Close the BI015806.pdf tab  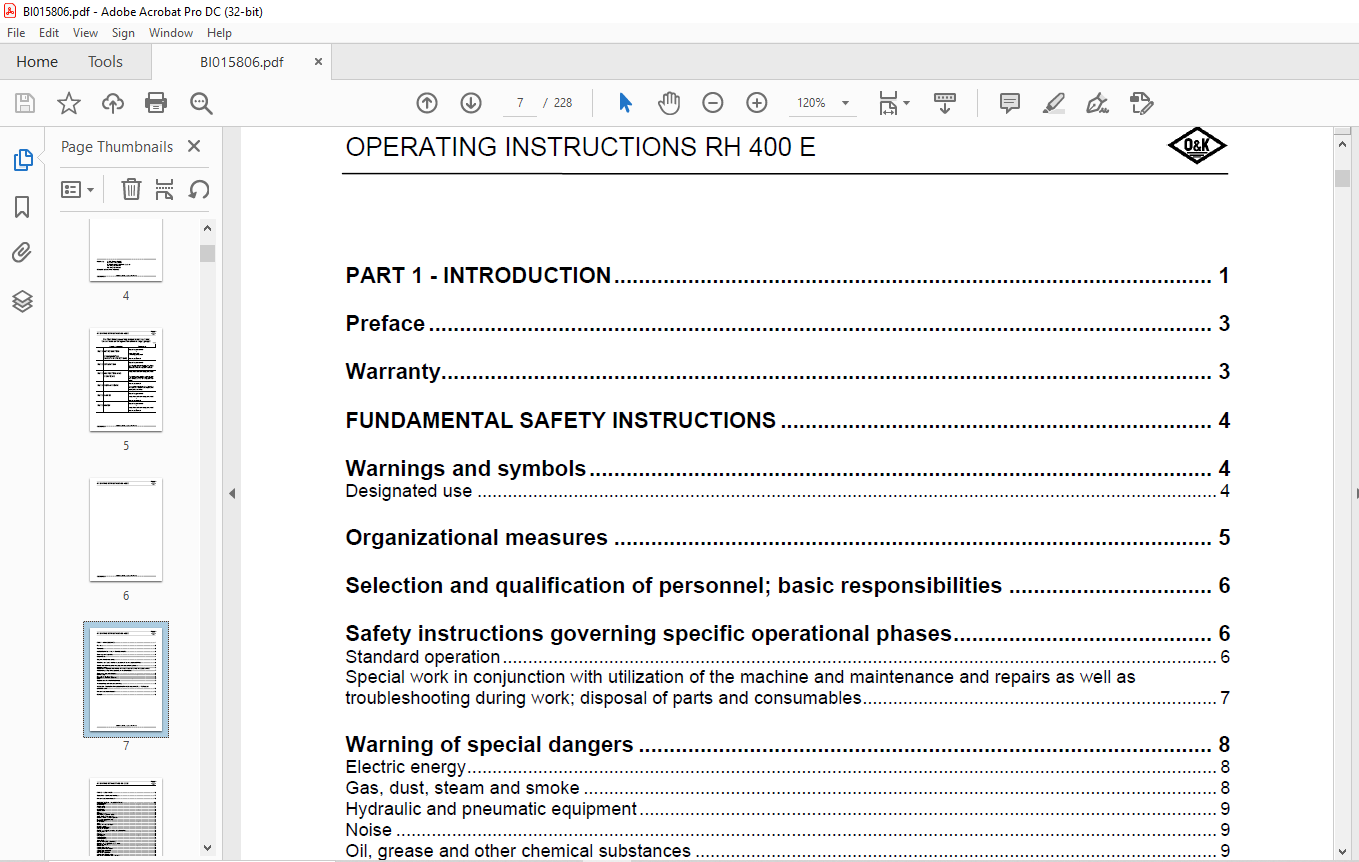click(319, 62)
